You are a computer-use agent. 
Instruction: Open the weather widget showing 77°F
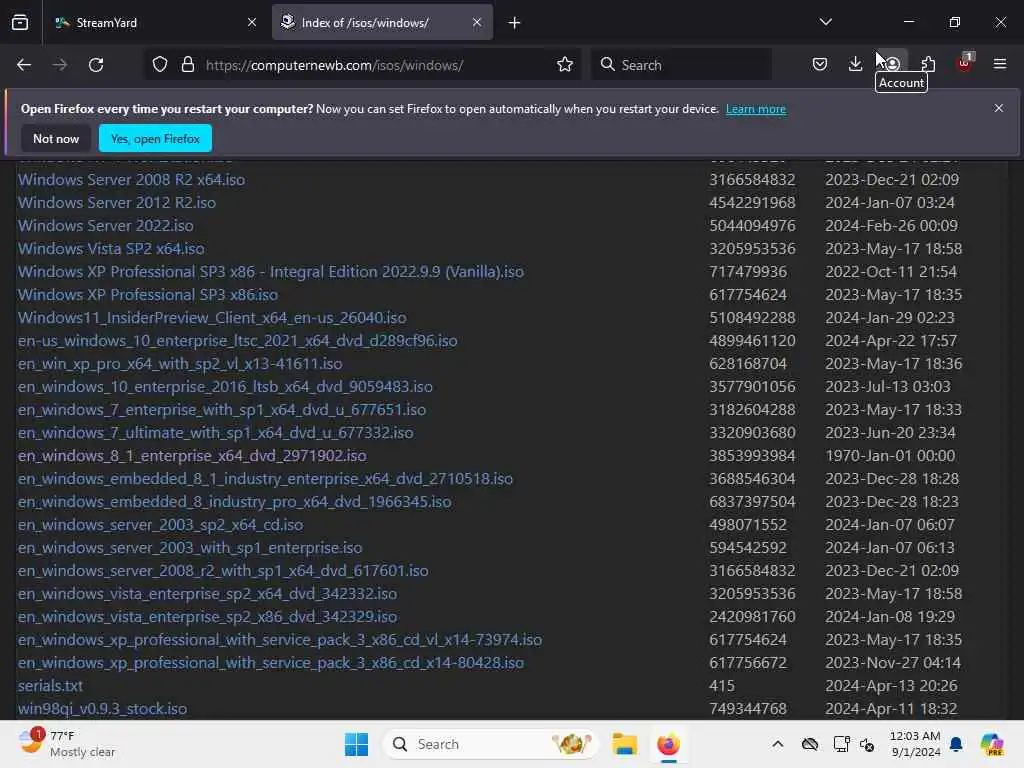[x=67, y=744]
